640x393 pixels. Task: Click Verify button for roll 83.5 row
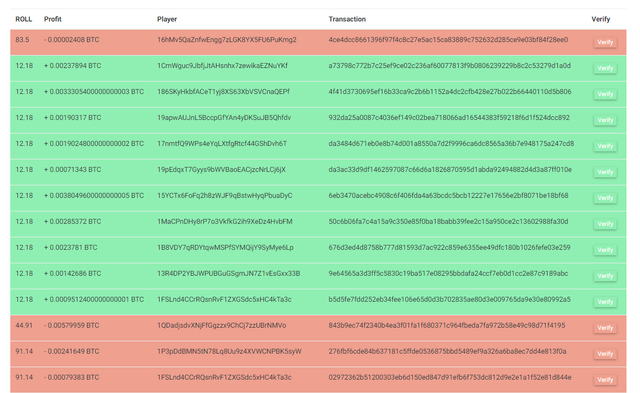click(x=605, y=42)
